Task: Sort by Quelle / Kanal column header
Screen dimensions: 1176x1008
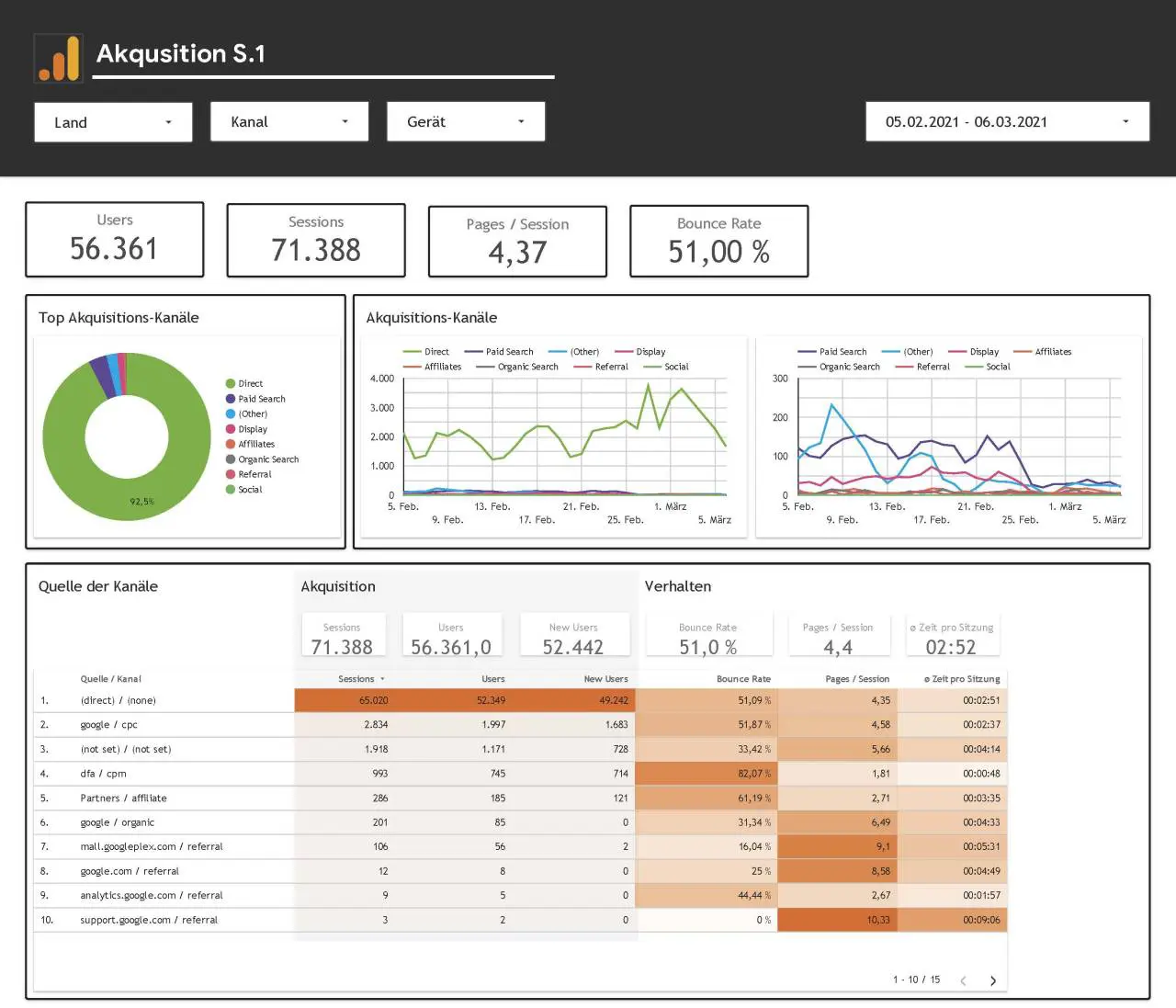Action: 110,679
